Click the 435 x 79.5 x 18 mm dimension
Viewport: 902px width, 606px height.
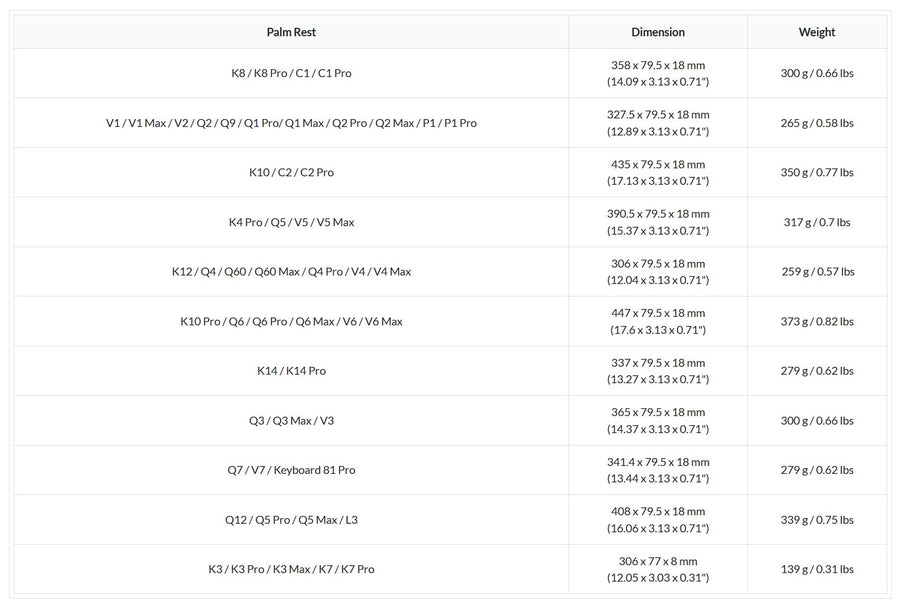click(658, 164)
